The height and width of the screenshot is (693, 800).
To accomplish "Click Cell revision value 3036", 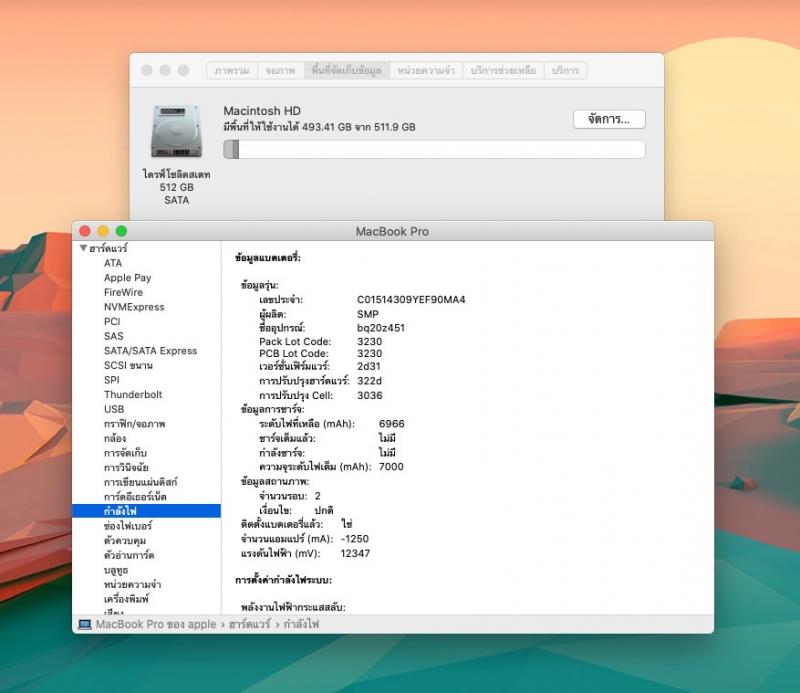I will coord(369,395).
